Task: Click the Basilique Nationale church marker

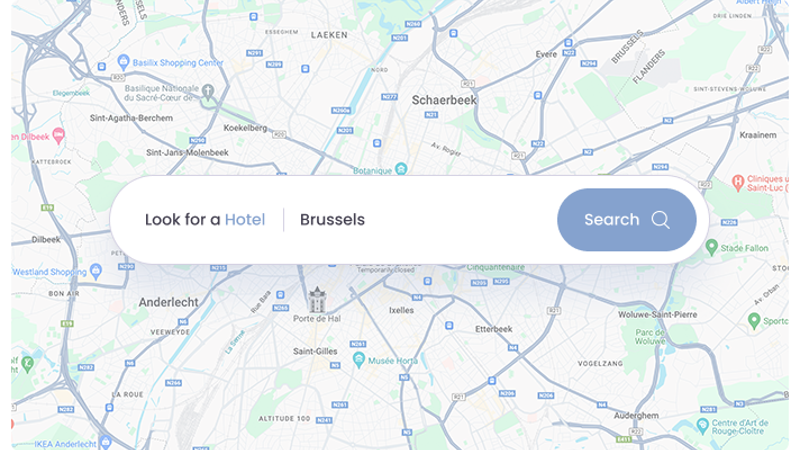Action: (x=208, y=92)
